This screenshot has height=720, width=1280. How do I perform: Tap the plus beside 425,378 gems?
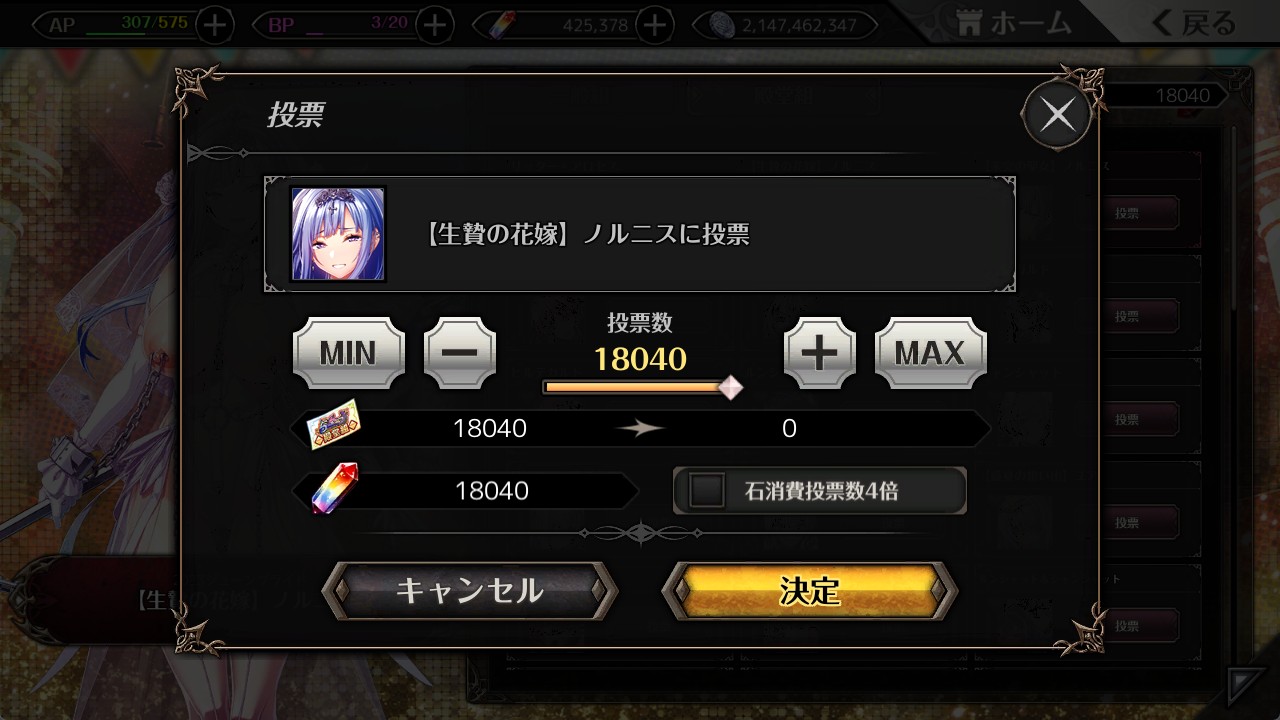655,25
